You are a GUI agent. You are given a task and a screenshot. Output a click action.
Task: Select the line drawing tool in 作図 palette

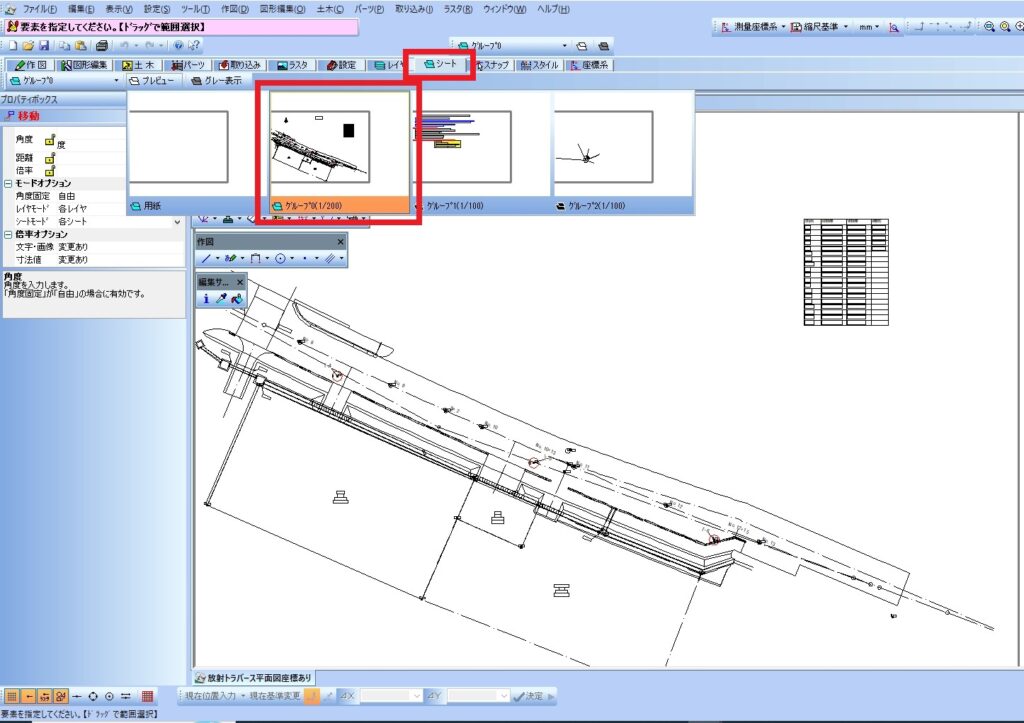pyautogui.click(x=206, y=258)
